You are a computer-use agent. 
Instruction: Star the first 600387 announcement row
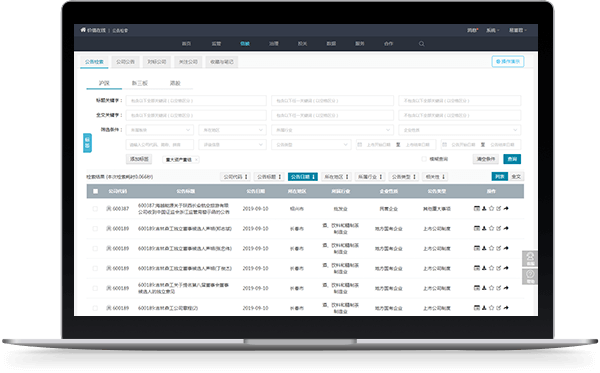tap(491, 208)
